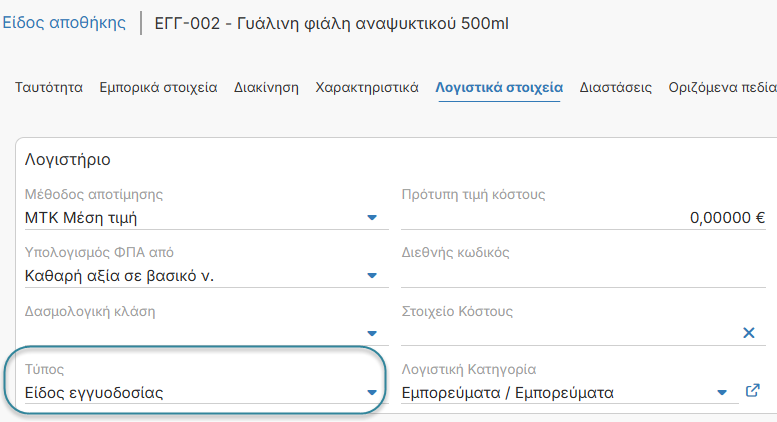This screenshot has height=422, width=777.
Task: Clear the Στοιχείο Κόστους field with X icon
Action: pyautogui.click(x=749, y=333)
